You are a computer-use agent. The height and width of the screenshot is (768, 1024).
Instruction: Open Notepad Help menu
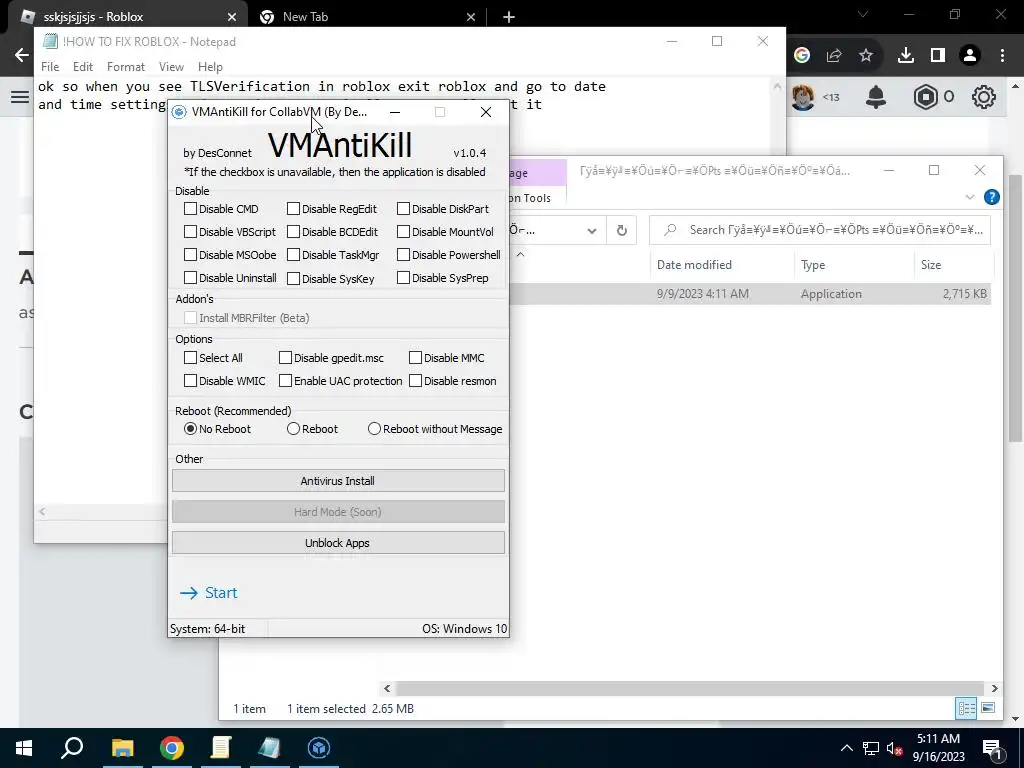(210, 67)
